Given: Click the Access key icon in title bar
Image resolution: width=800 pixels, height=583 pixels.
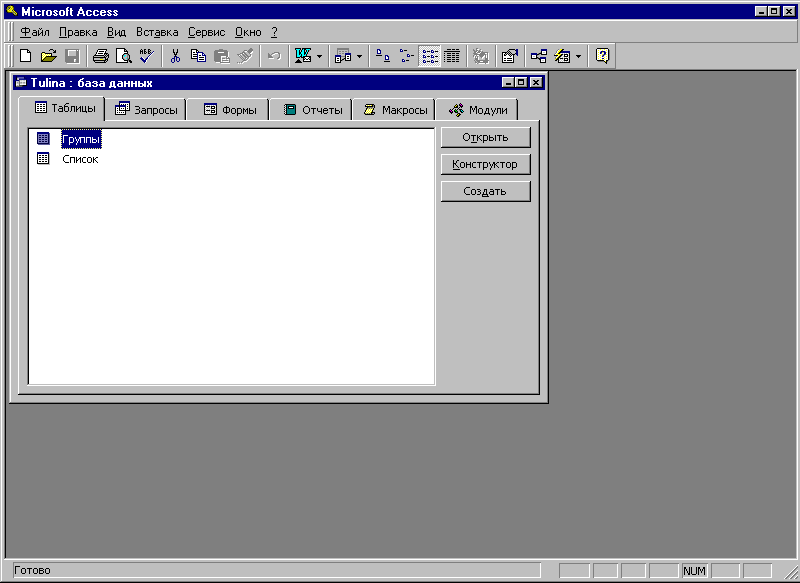Looking at the screenshot, I should 12,11.
